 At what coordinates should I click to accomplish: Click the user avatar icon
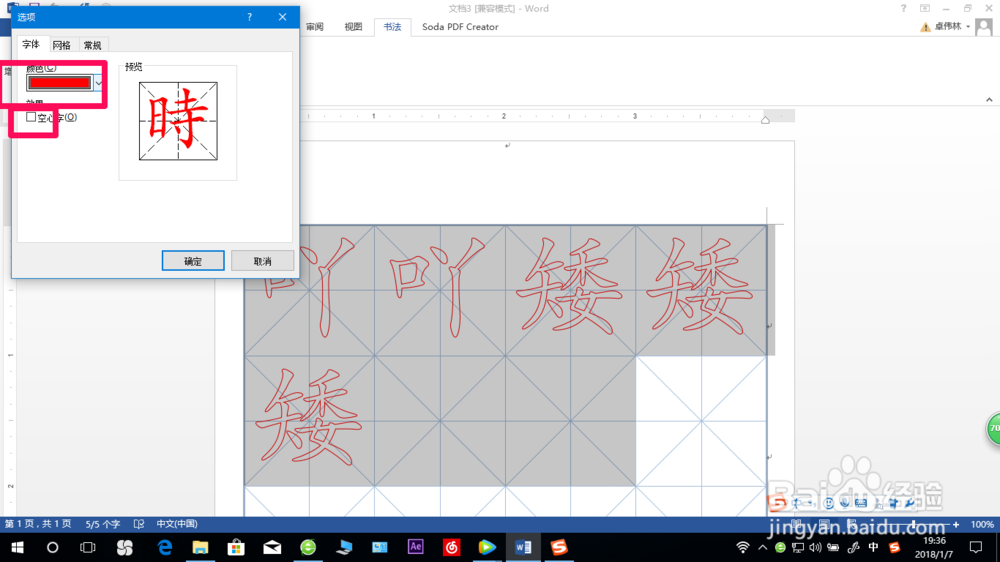click(x=984, y=27)
